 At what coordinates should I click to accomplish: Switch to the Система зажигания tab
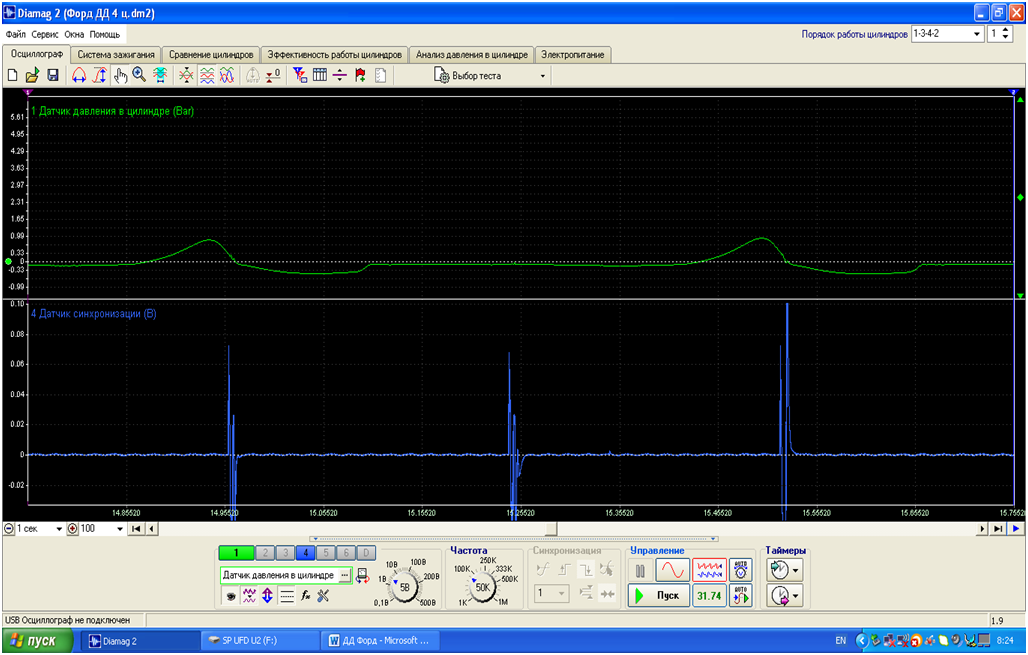(115, 54)
